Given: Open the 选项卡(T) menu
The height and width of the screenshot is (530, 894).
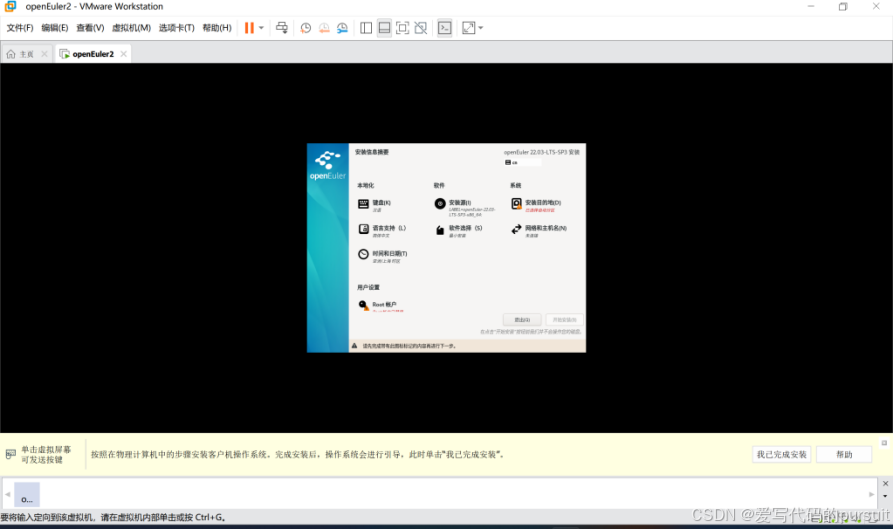Looking at the screenshot, I should click(176, 28).
